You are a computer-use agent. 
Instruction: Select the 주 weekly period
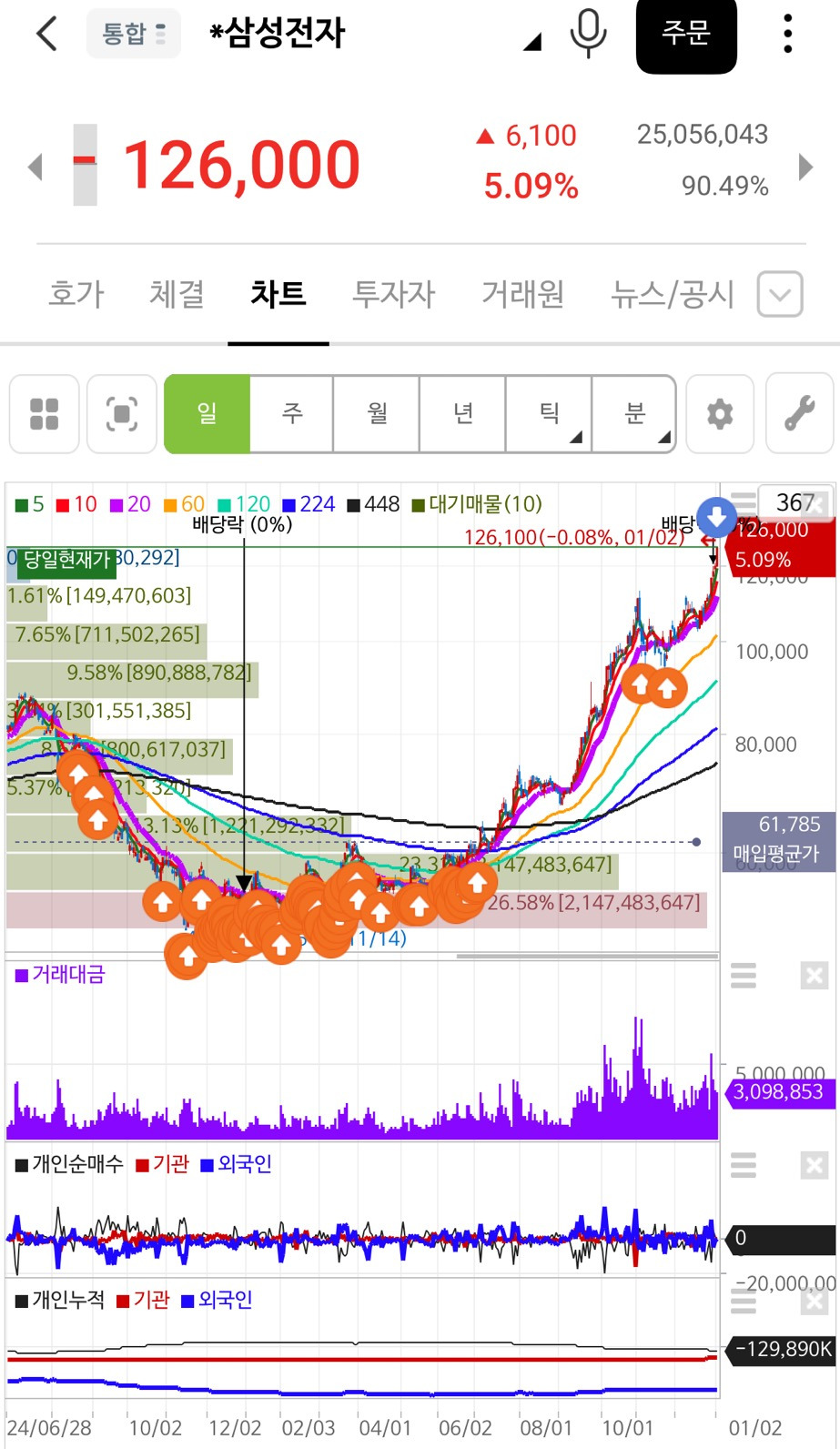tap(292, 413)
